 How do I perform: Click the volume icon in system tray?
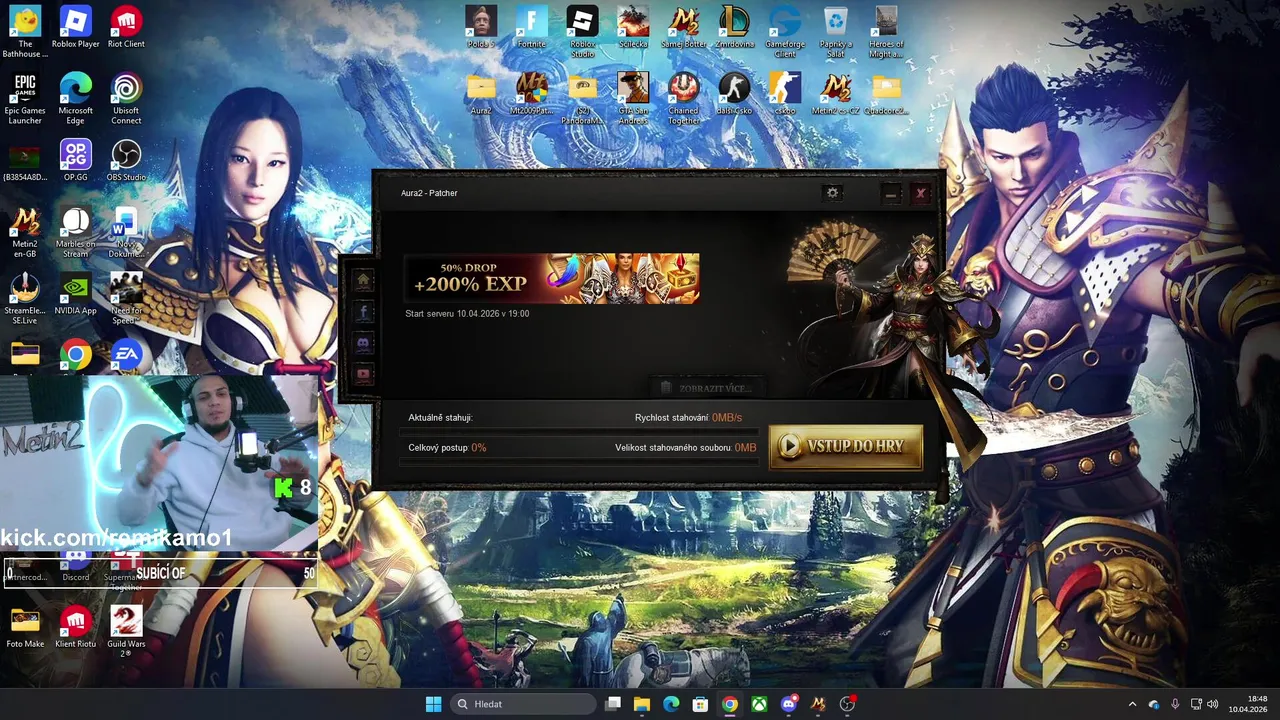[x=1212, y=704]
